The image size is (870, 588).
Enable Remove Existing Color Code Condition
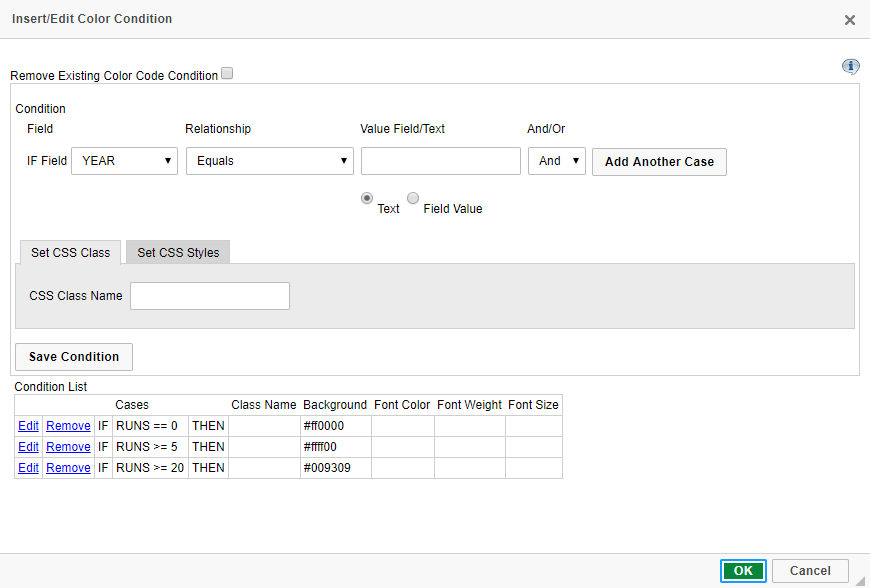click(x=227, y=73)
